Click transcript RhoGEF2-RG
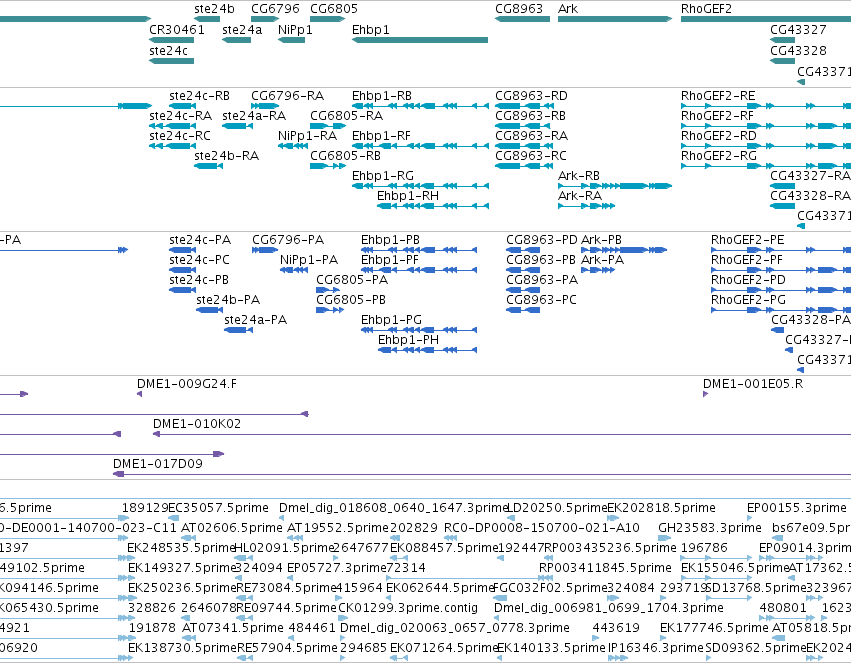The image size is (851, 663). (x=719, y=156)
